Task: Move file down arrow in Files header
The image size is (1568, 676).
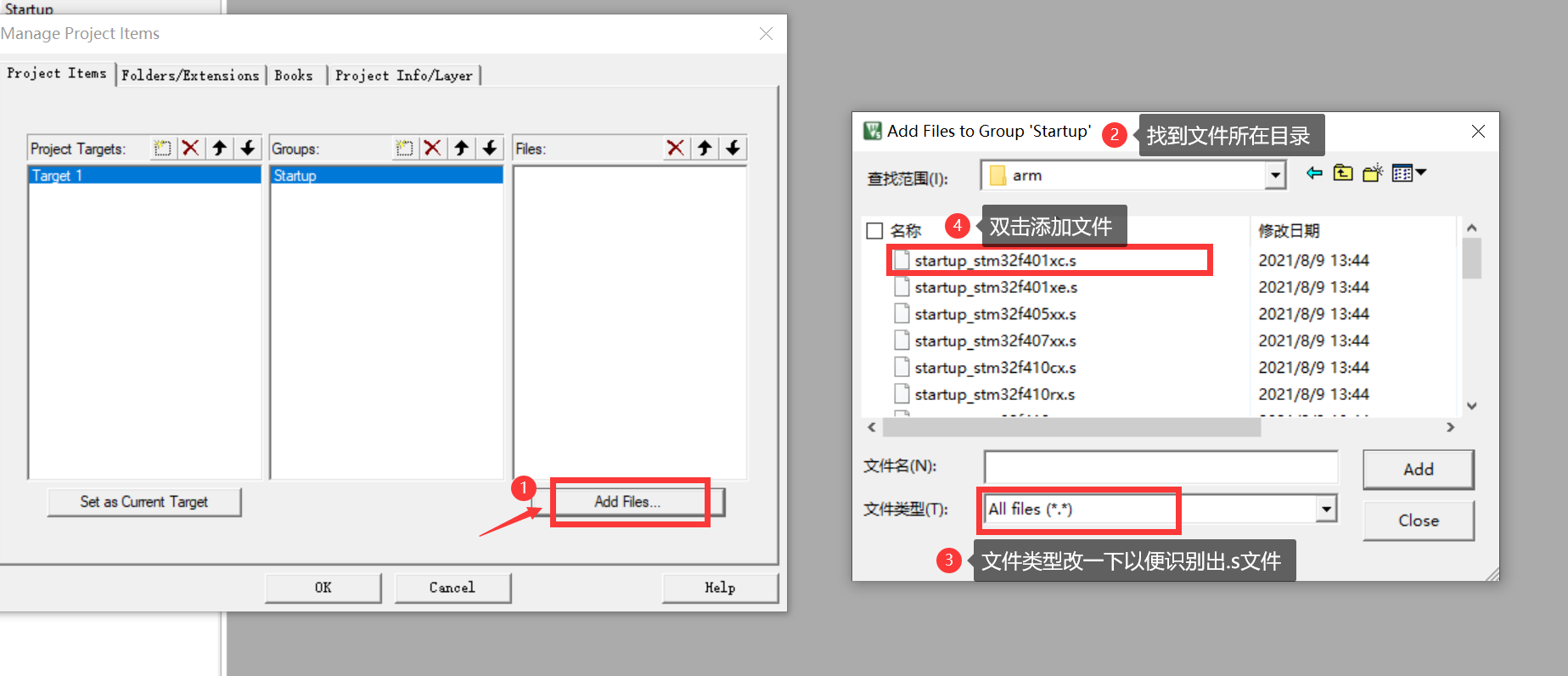Action: point(733,149)
